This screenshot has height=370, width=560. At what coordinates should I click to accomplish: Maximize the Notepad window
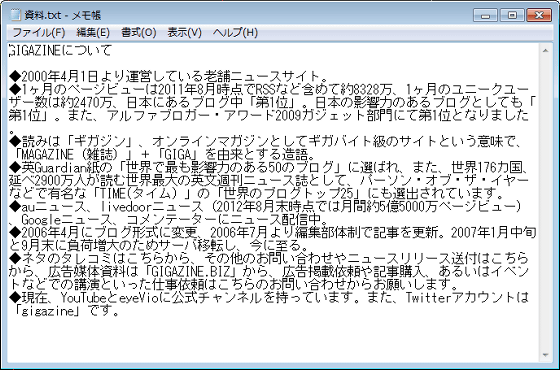point(512,15)
